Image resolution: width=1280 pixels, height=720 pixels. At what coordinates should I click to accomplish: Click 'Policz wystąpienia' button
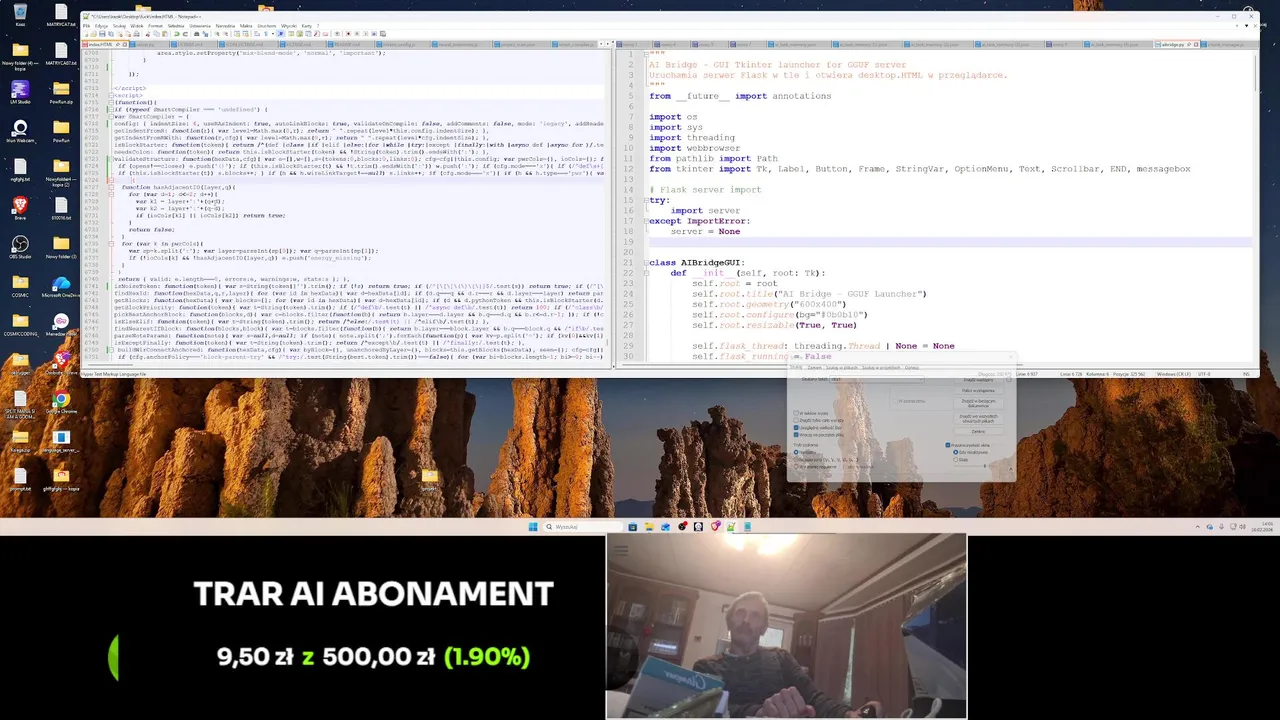(979, 391)
